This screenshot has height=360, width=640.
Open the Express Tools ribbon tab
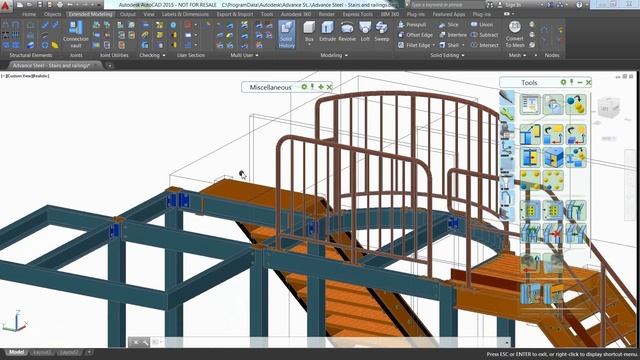tap(358, 14)
